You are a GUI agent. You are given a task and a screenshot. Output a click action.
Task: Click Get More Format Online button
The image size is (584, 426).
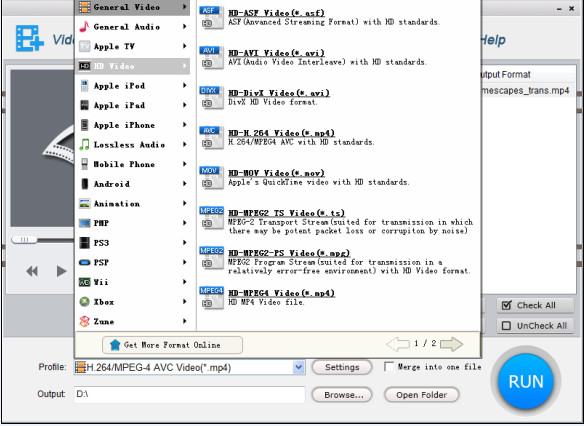coord(172,345)
